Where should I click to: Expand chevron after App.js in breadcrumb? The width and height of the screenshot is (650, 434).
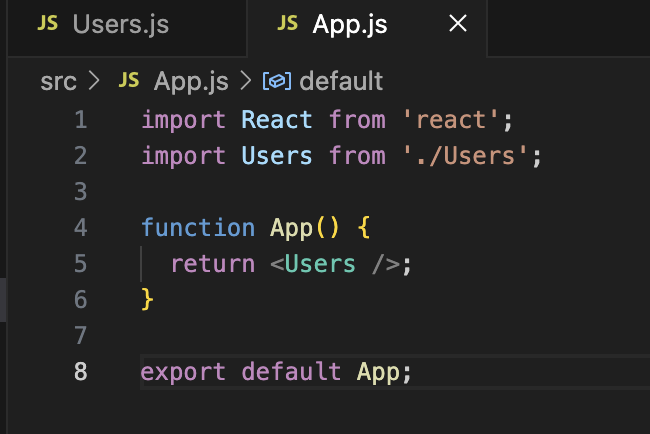246,80
